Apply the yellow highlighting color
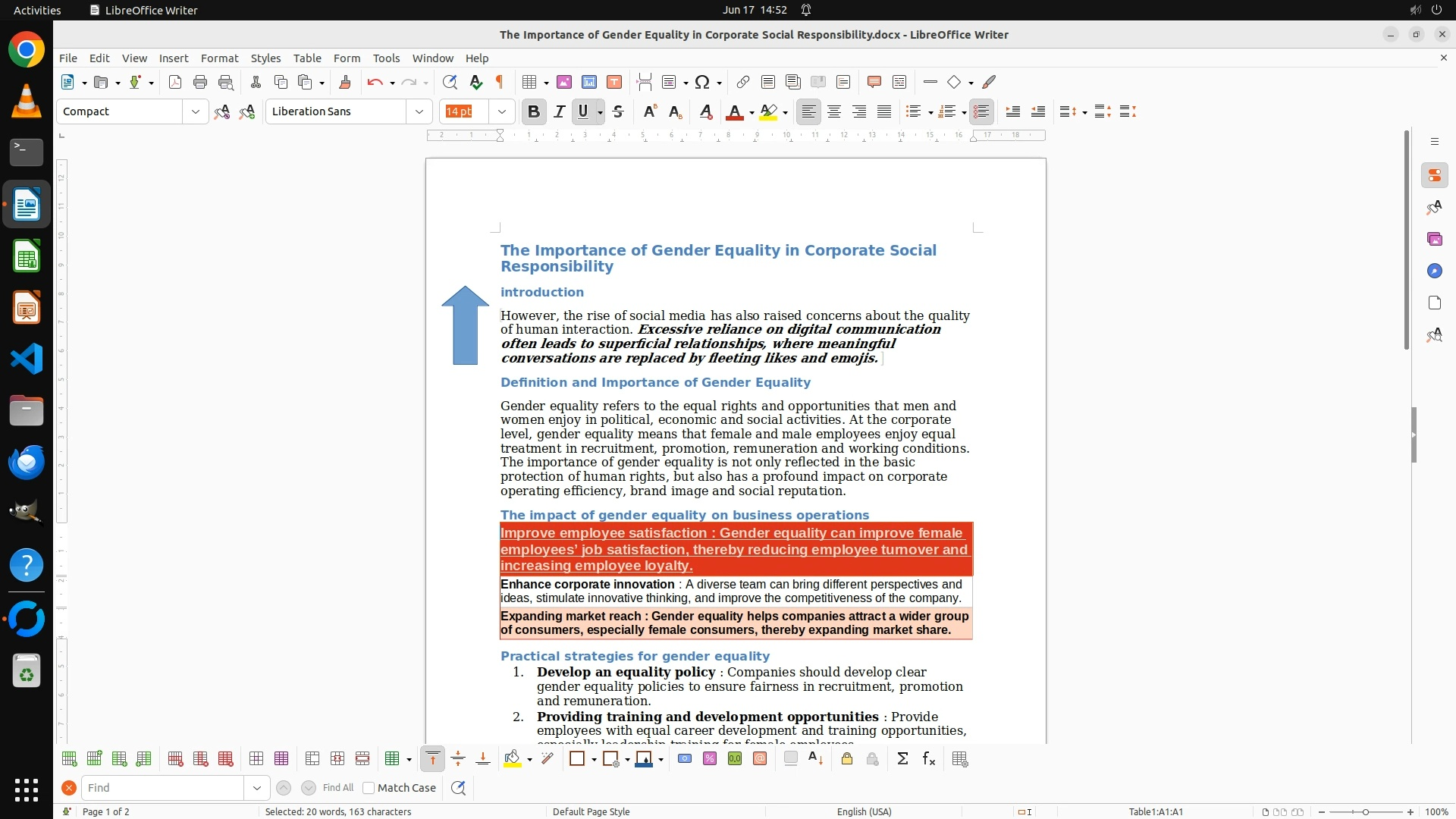 768,111
